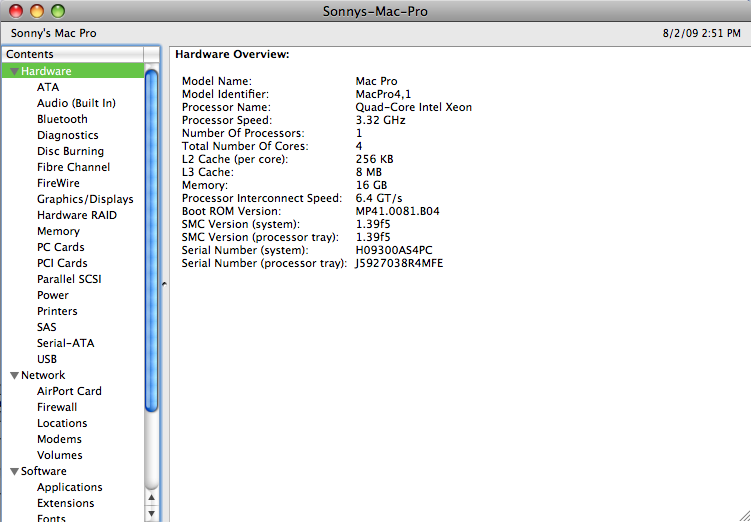Click the sidebar scroll down arrow
This screenshot has width=751, height=522.
coord(151,514)
